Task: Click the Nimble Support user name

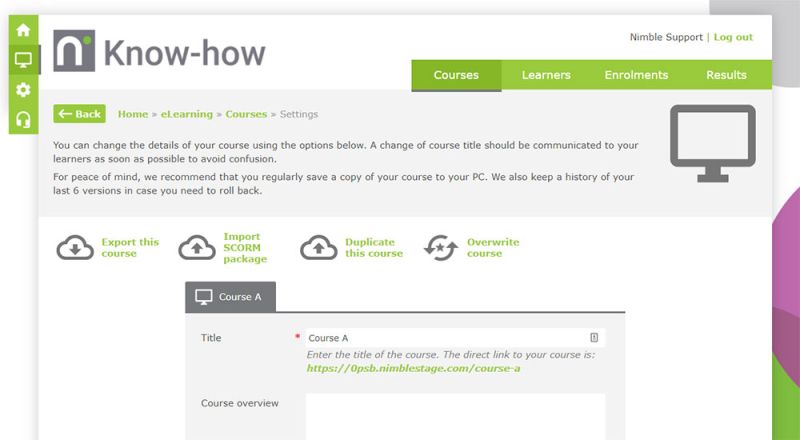Action: click(666, 37)
